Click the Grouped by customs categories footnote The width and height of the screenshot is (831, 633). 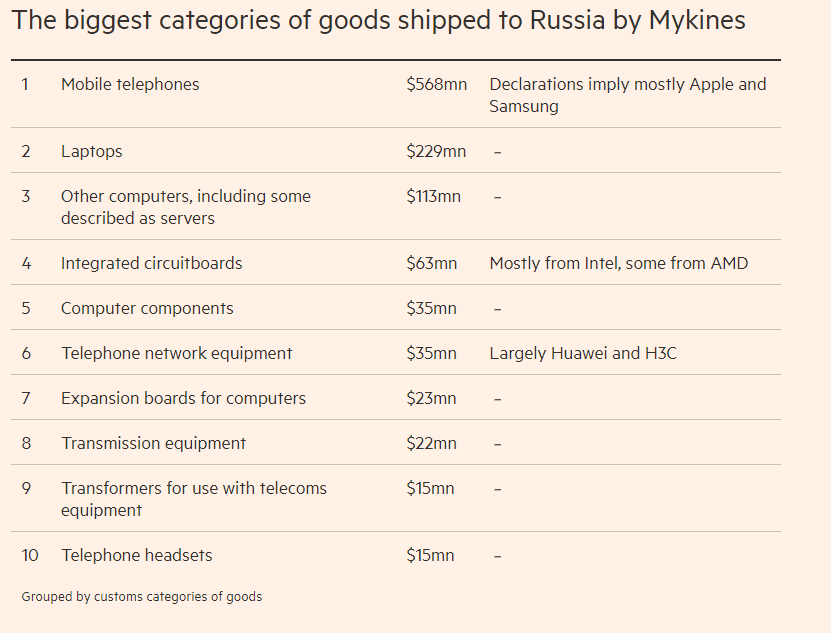point(141,597)
